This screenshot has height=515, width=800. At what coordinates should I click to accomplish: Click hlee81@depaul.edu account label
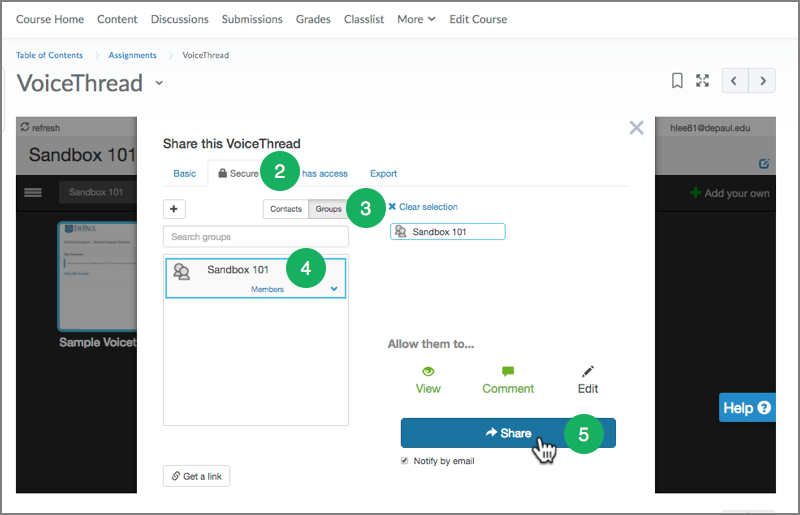click(710, 128)
